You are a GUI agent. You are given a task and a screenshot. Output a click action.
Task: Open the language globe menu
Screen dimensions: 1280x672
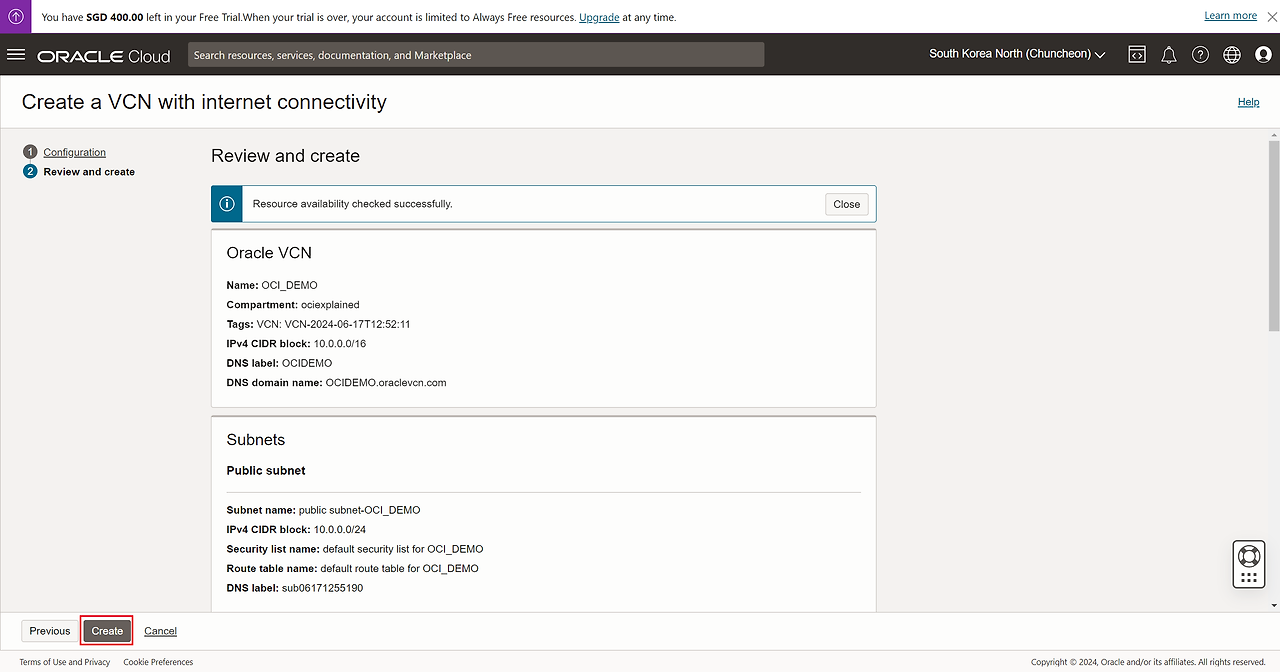tap(1232, 55)
